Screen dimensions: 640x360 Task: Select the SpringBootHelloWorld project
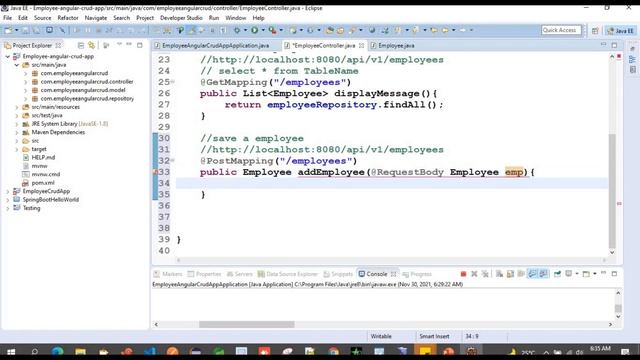coord(50,200)
